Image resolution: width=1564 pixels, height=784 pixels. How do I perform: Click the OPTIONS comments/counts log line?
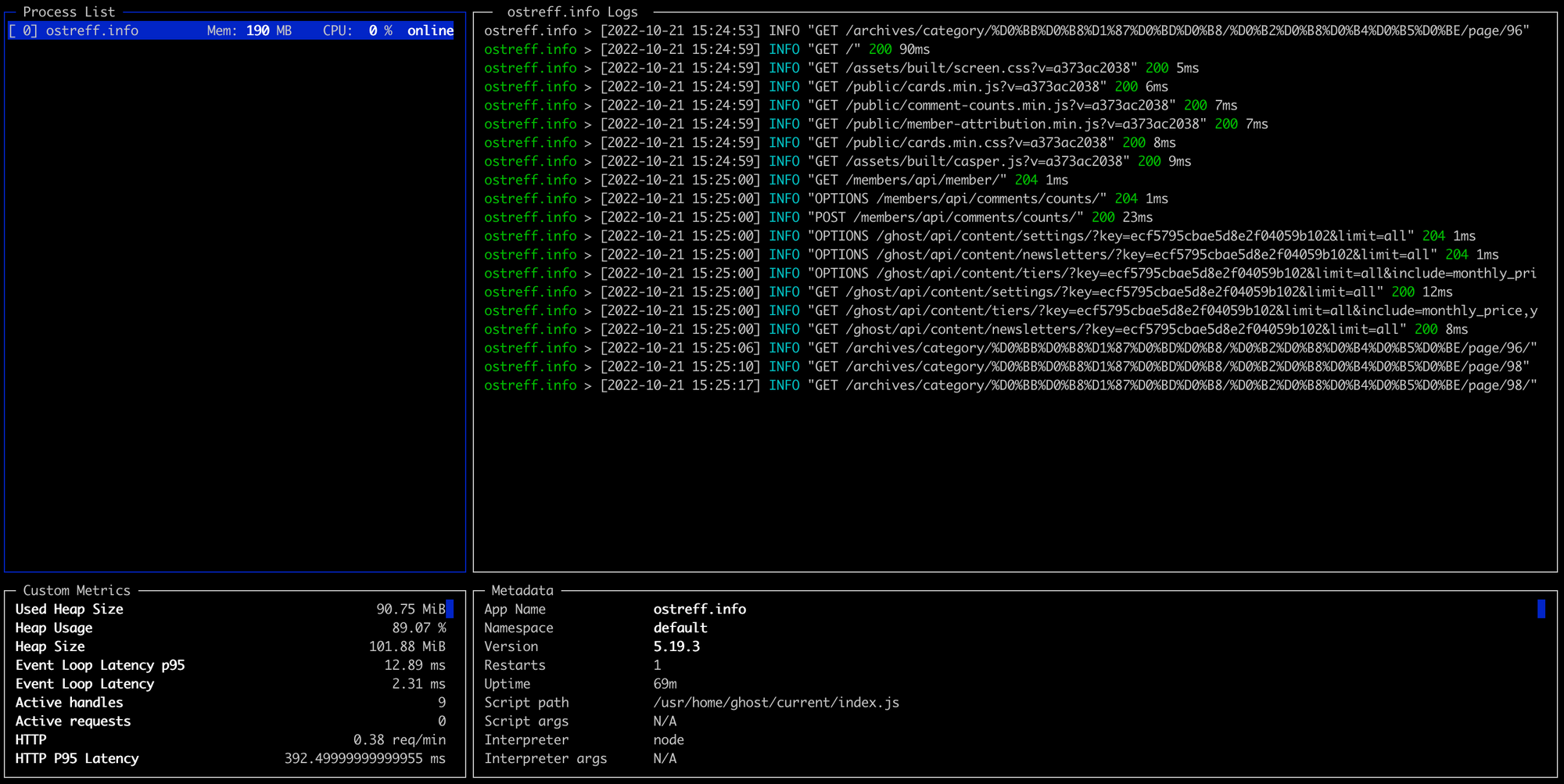(827, 199)
